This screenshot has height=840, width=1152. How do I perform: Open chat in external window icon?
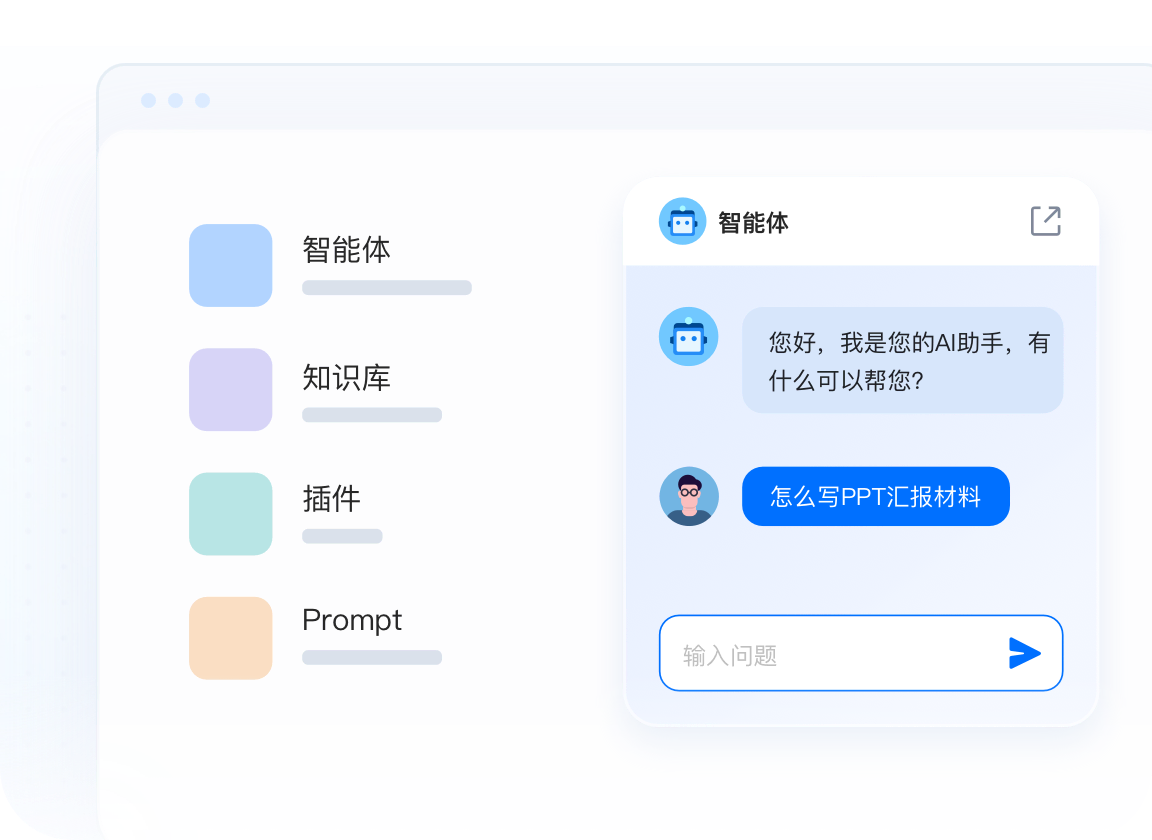click(x=1045, y=220)
